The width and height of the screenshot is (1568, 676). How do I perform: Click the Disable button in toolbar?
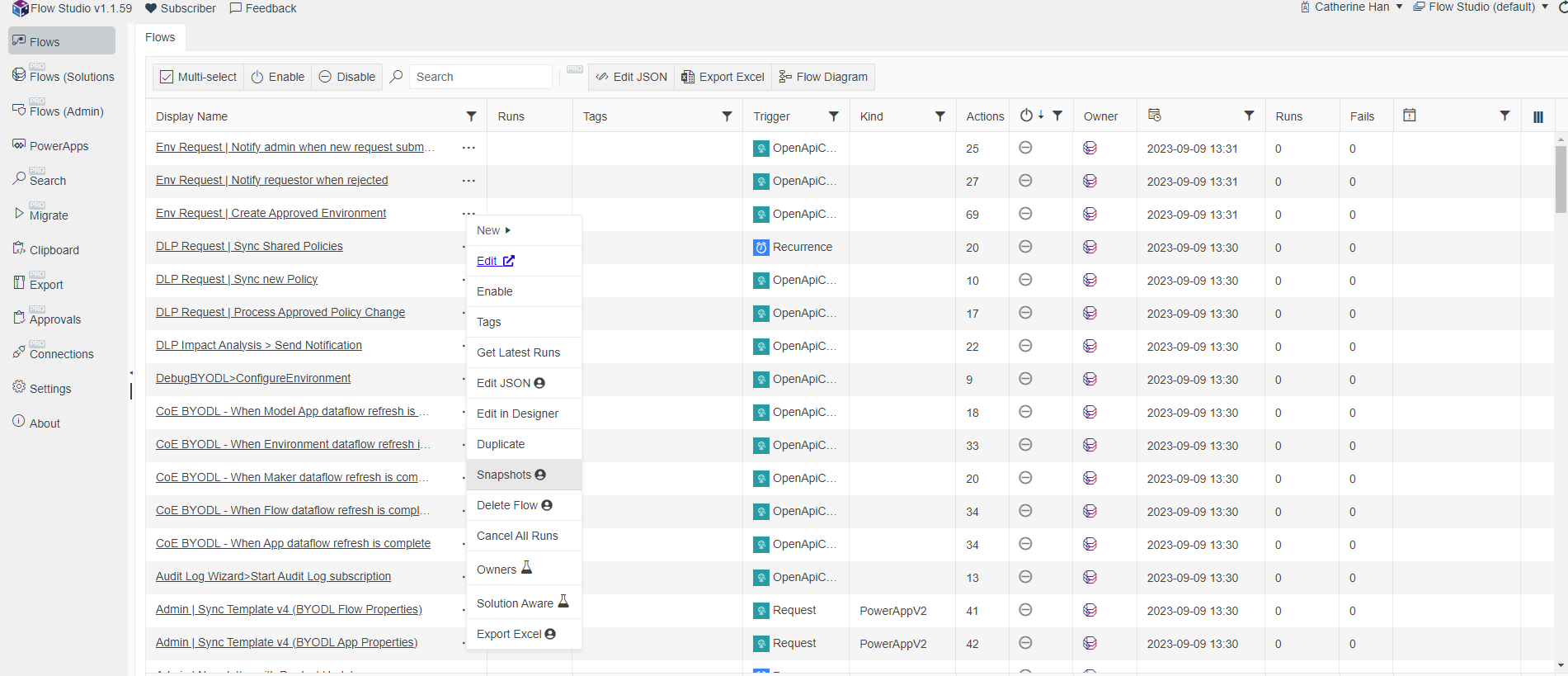347,77
